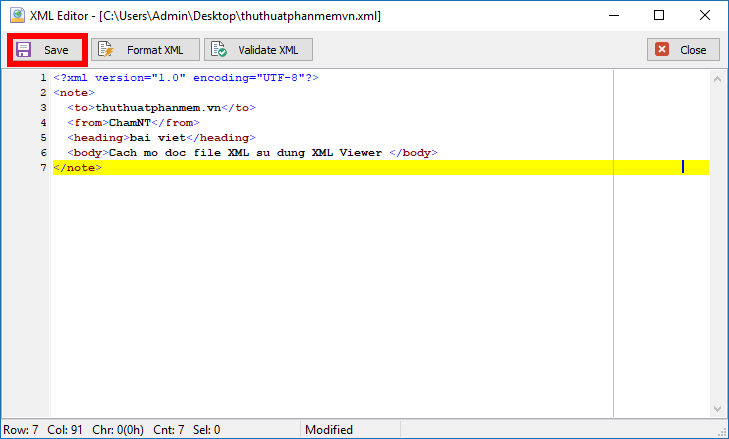The image size is (729, 439).
Task: Click the scrollbar up arrow
Action: 718,77
